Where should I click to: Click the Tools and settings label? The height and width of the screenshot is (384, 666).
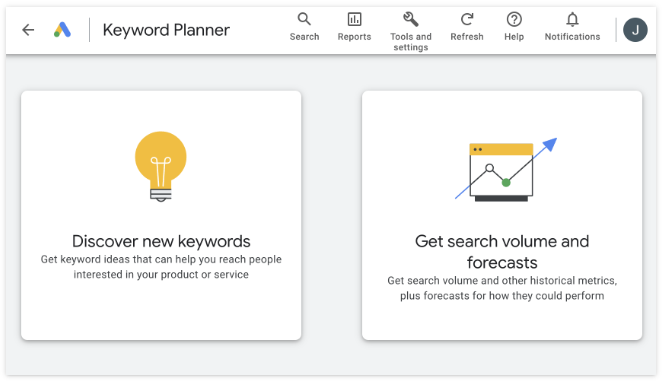(411, 42)
